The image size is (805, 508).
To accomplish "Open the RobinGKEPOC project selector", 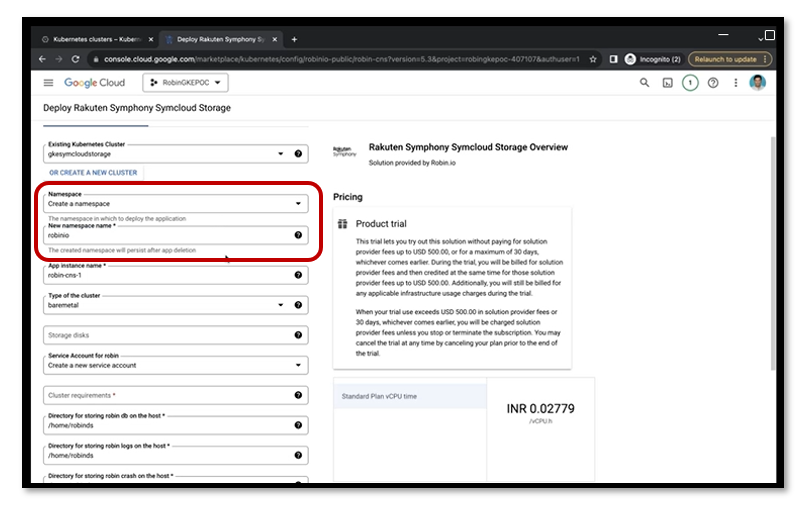I will tap(185, 83).
